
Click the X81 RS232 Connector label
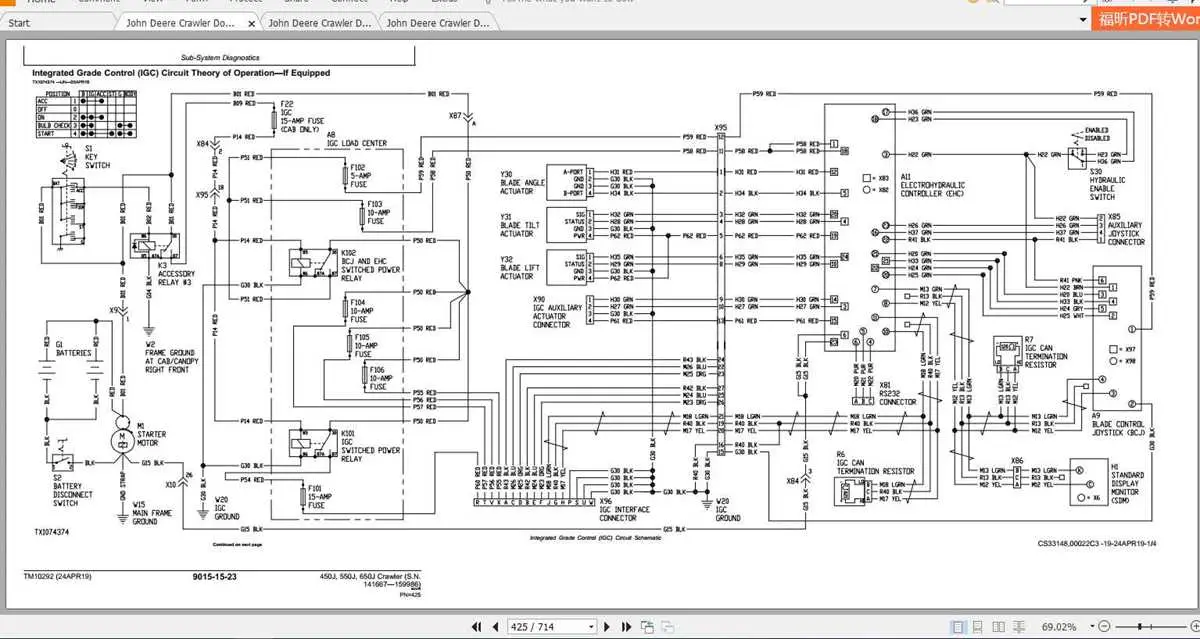coord(897,393)
